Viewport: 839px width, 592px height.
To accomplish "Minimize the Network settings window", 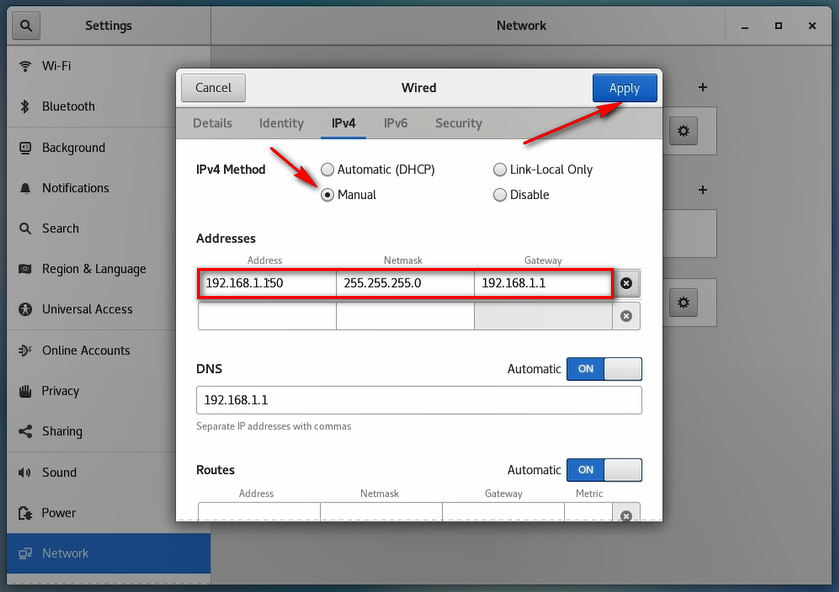I will click(744, 26).
